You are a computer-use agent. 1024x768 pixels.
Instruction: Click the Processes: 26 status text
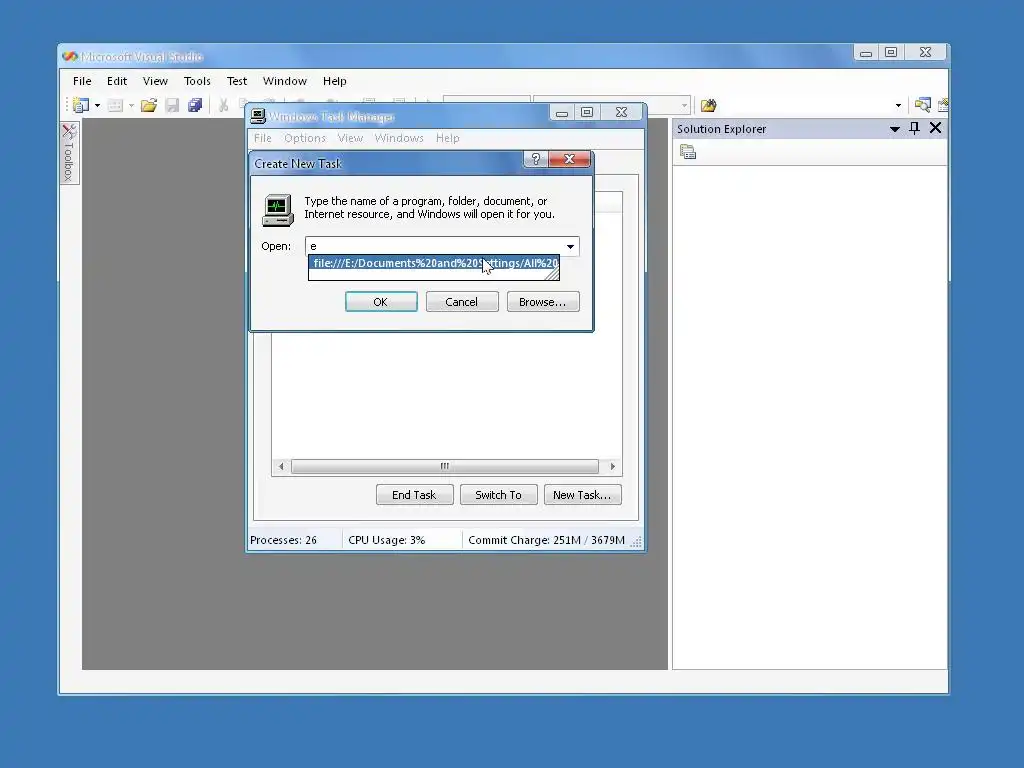pyautogui.click(x=283, y=540)
